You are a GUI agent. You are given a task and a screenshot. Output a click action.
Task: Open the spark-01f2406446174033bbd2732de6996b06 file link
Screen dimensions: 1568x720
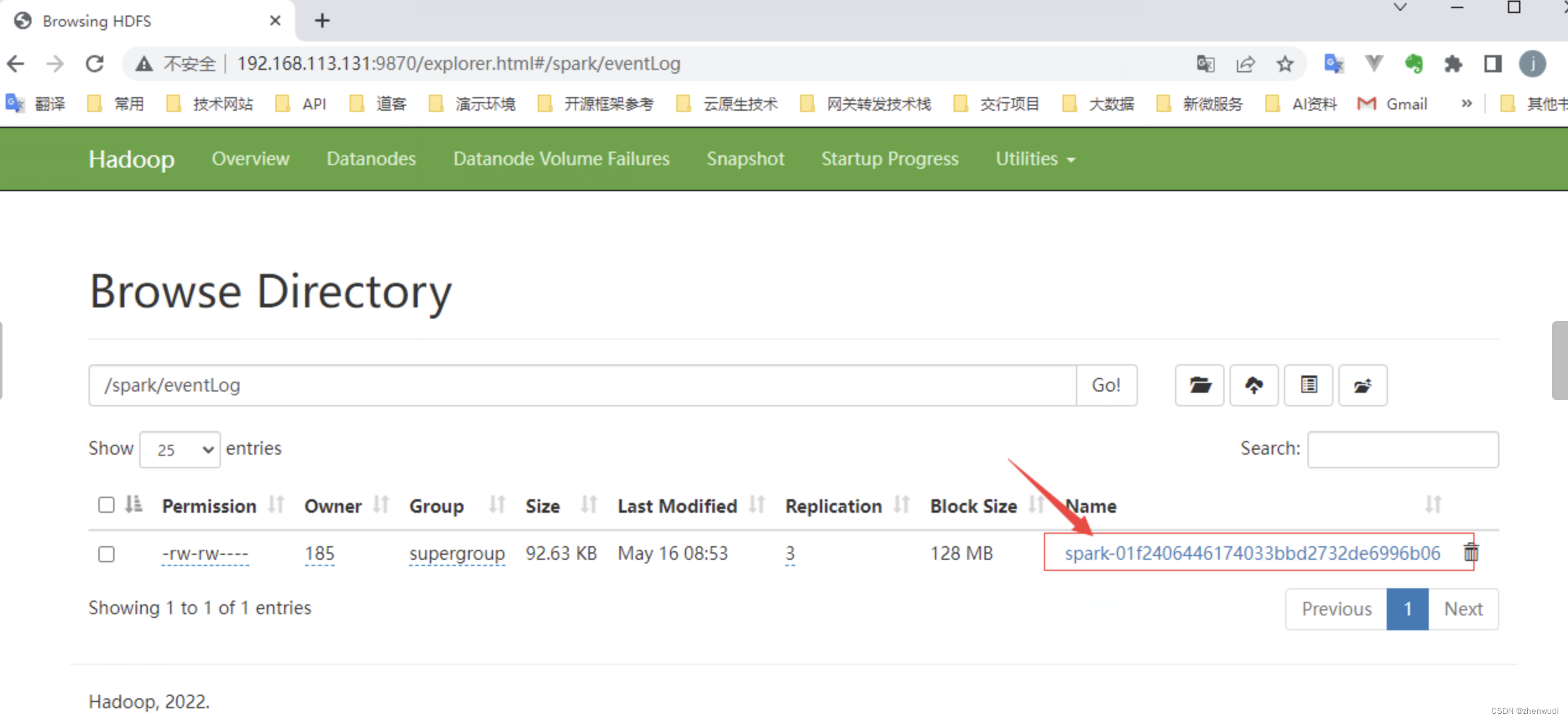(x=1252, y=553)
